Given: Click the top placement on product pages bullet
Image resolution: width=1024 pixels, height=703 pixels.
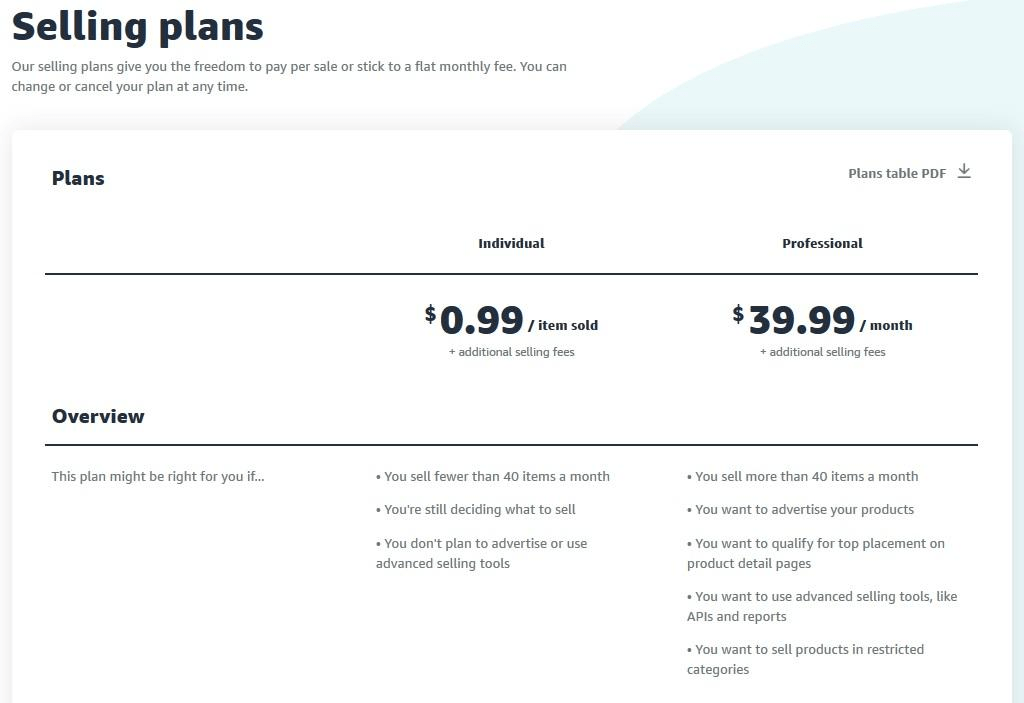Looking at the screenshot, I should coord(816,553).
